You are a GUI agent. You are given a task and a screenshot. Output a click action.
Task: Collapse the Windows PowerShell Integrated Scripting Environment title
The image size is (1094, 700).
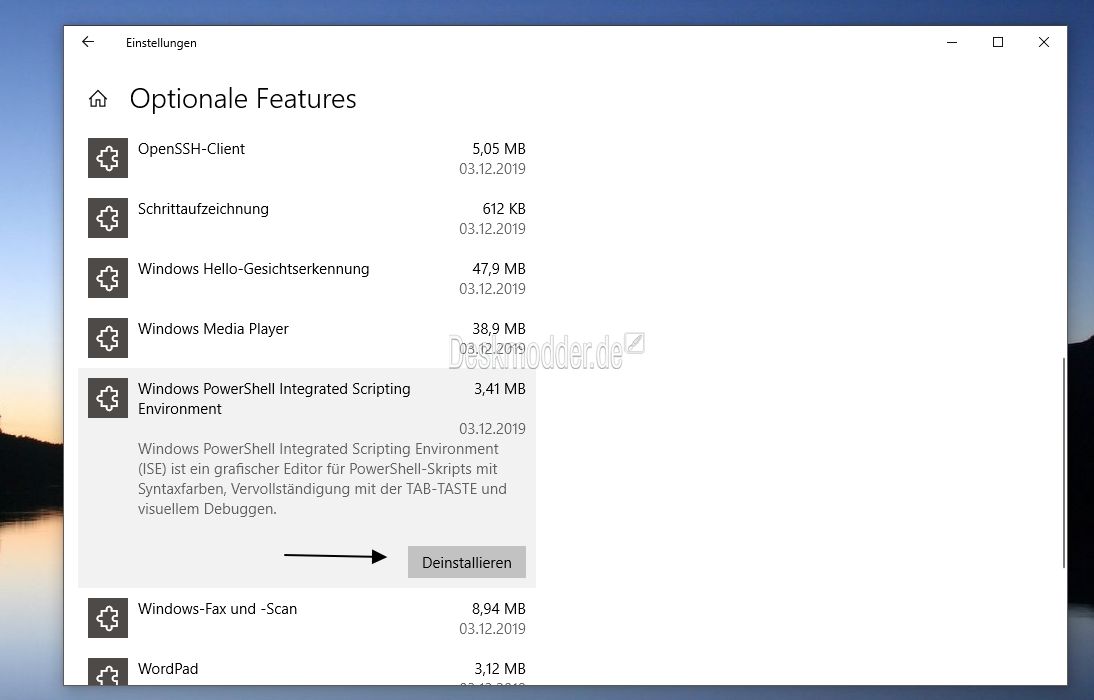click(x=274, y=399)
